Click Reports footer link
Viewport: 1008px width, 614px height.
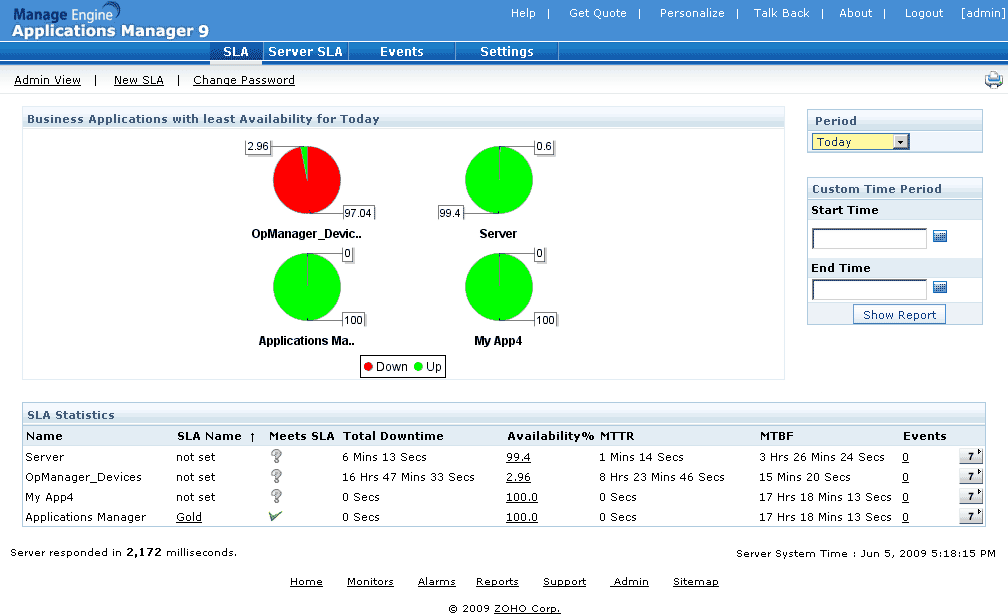pyautogui.click(x=497, y=581)
